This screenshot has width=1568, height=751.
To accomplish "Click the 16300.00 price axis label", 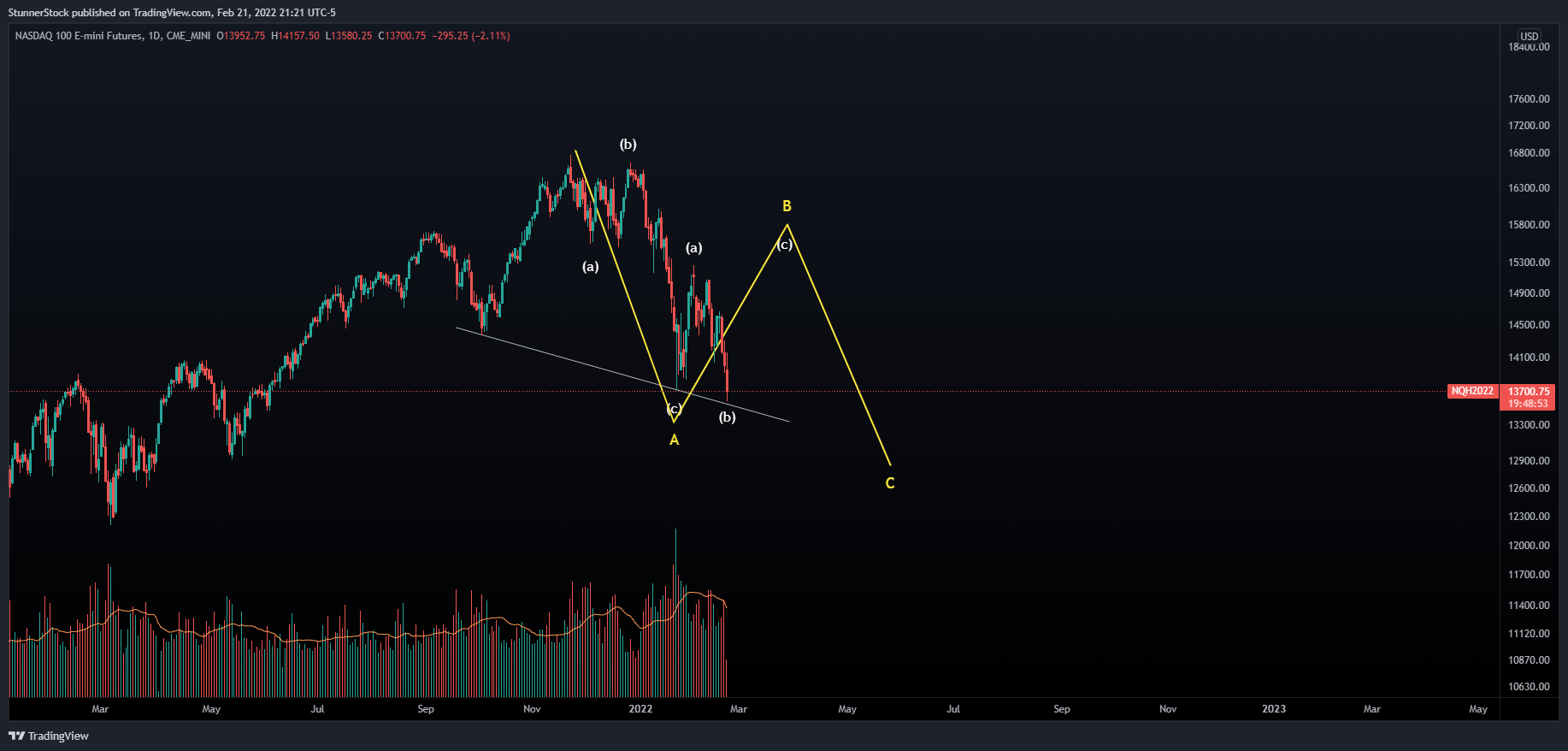I will point(1529,188).
